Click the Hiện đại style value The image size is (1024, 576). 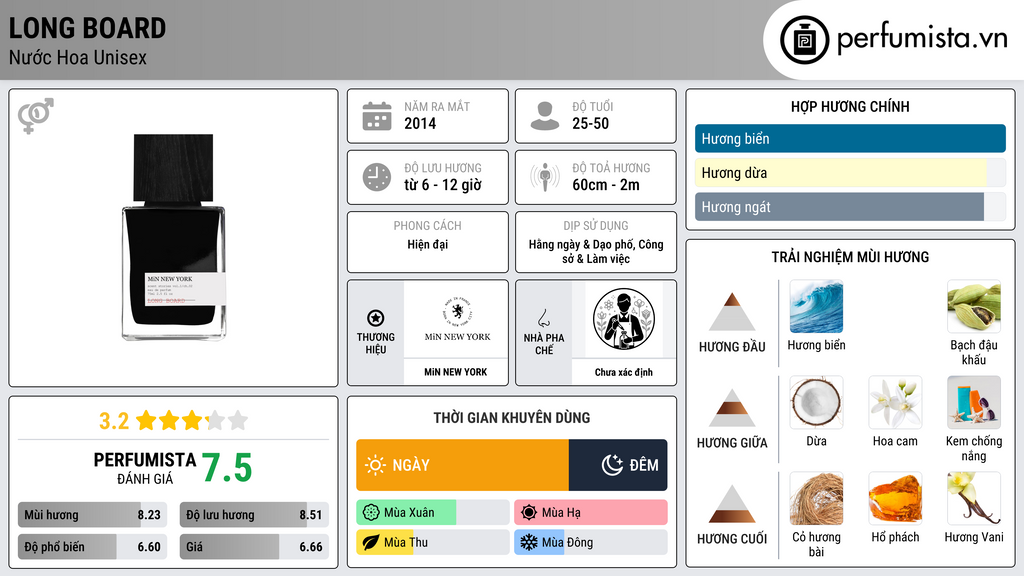click(428, 244)
